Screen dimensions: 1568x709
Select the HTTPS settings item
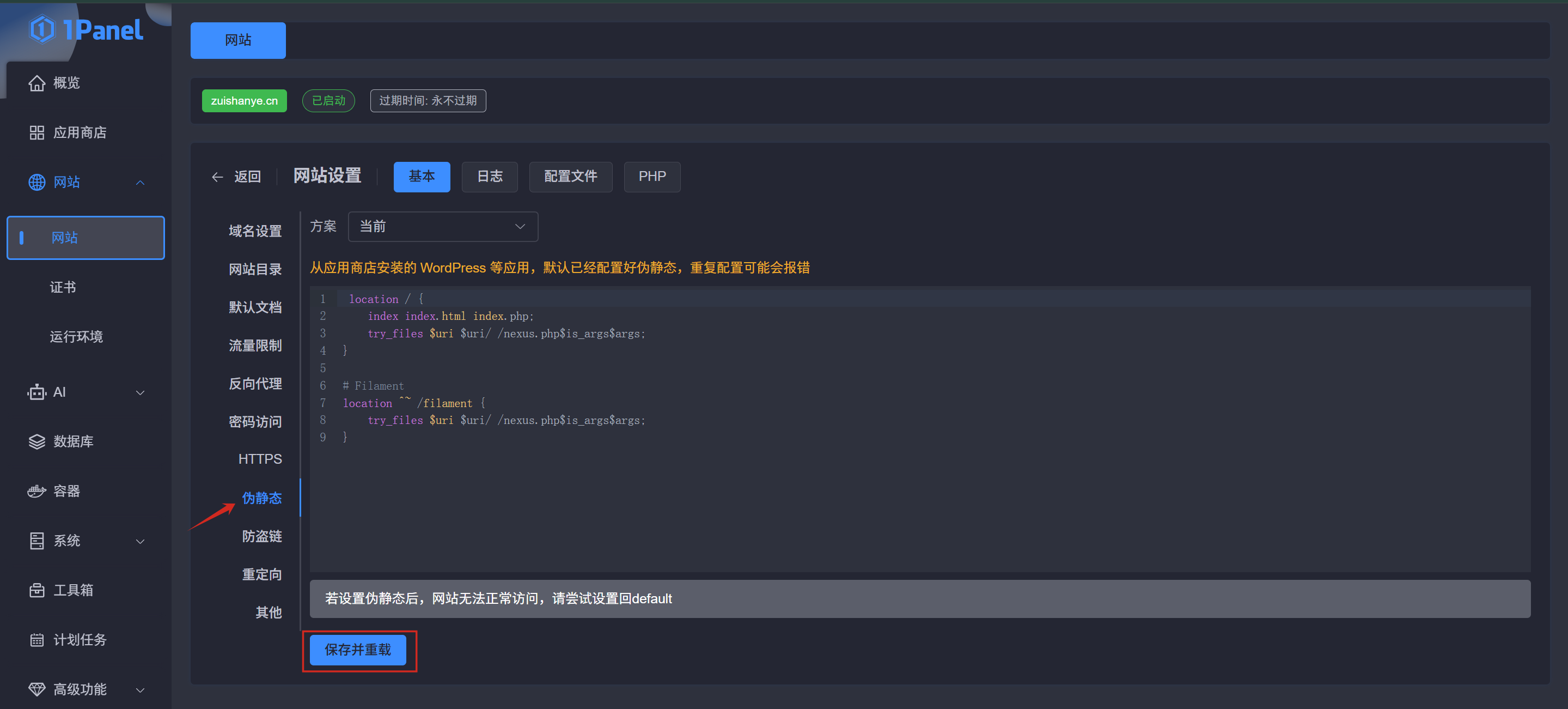pos(260,459)
